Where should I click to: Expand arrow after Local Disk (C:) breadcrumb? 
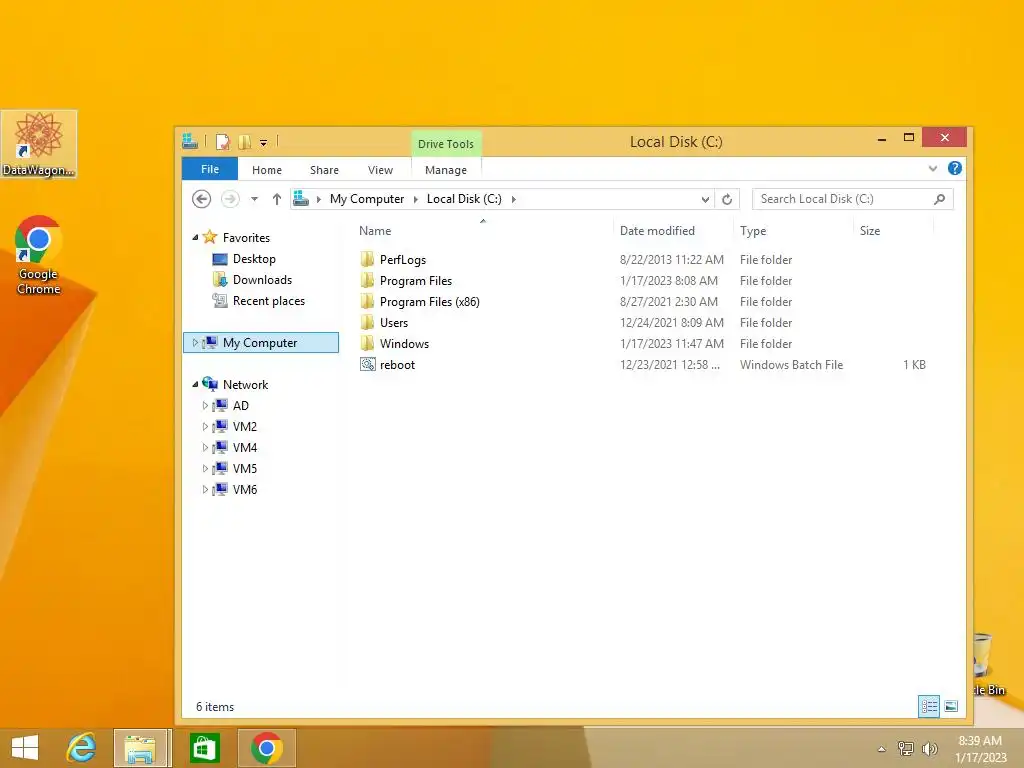(x=513, y=199)
